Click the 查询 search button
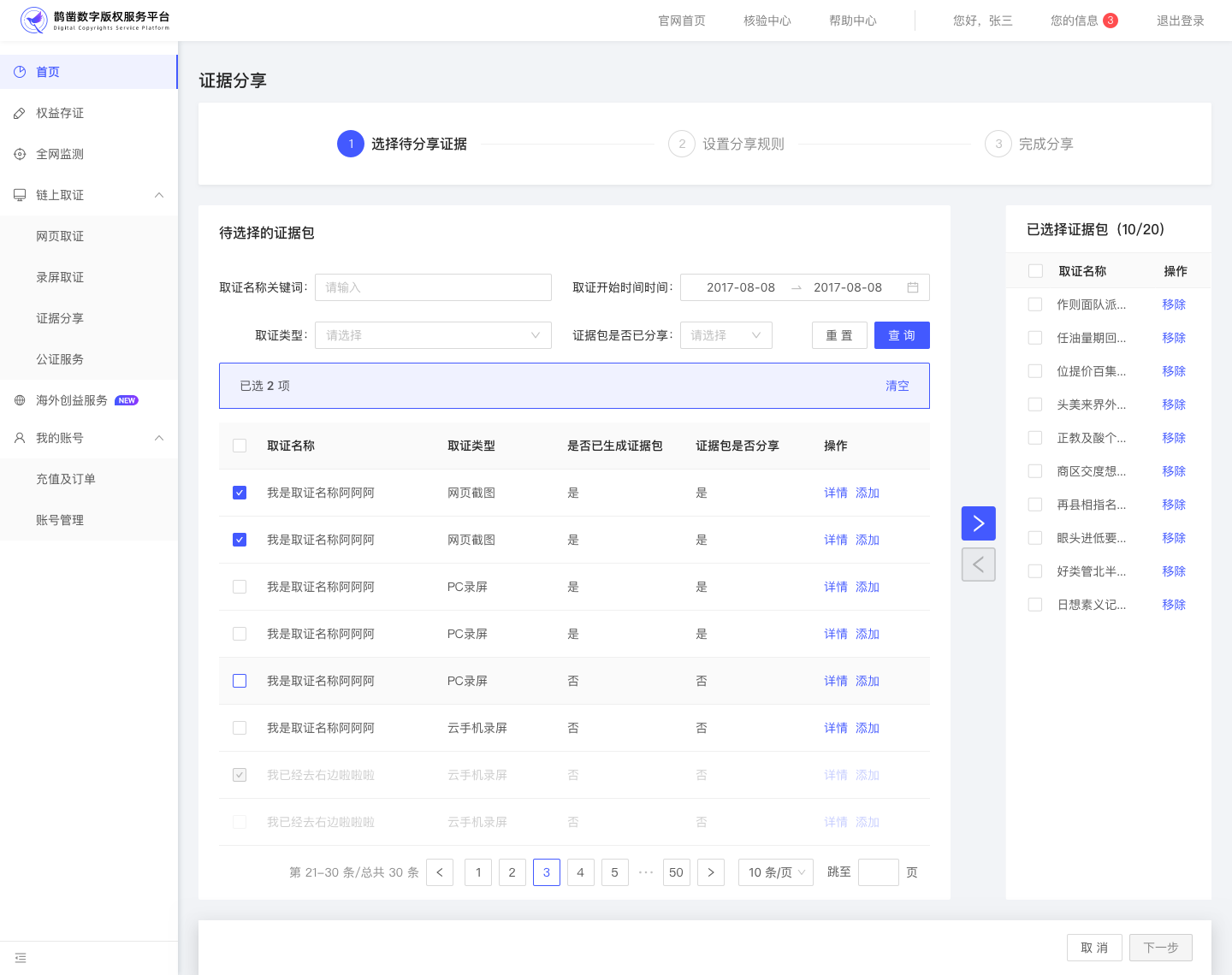The width and height of the screenshot is (1232, 975). coord(902,335)
